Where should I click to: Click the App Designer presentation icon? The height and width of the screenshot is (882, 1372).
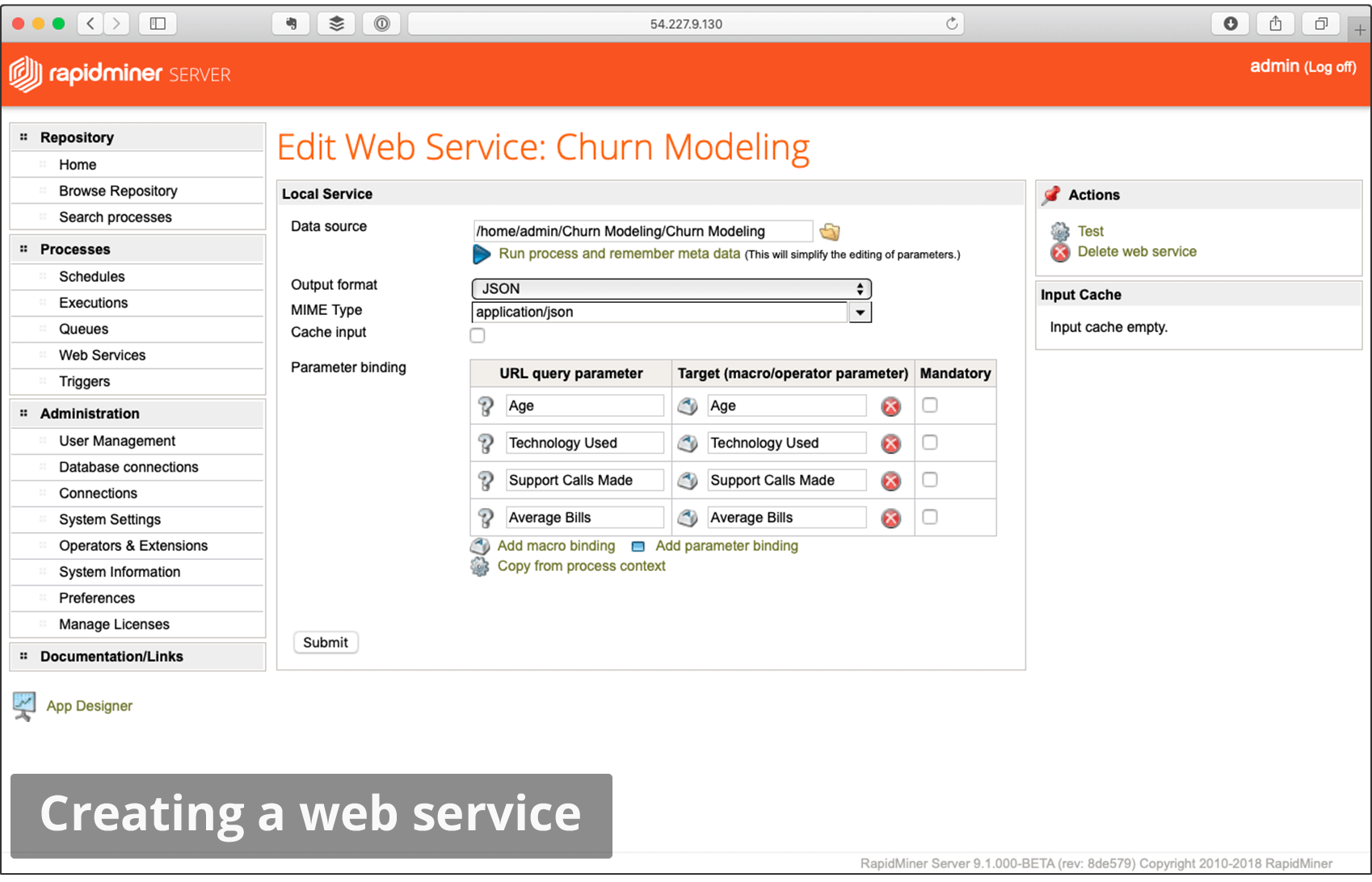24,706
